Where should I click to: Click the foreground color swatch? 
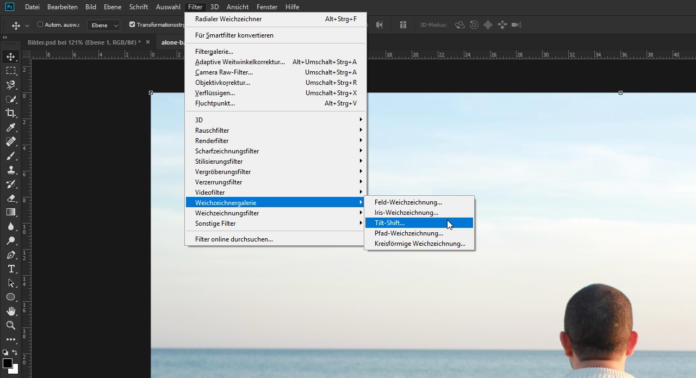(x=7, y=363)
